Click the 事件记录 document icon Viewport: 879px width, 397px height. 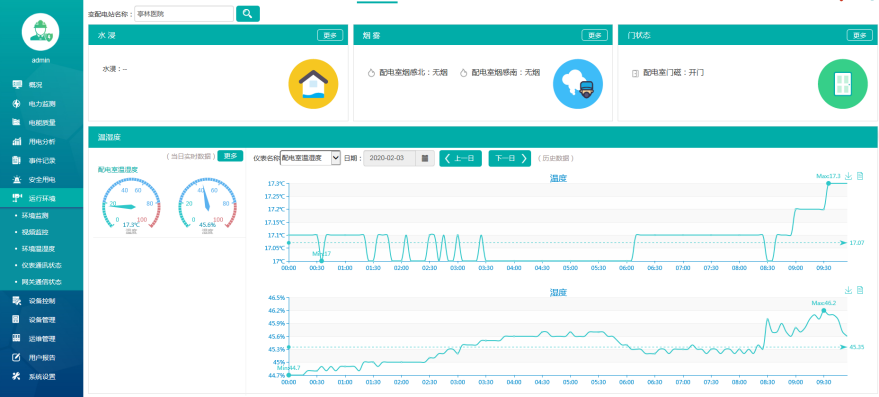17,160
